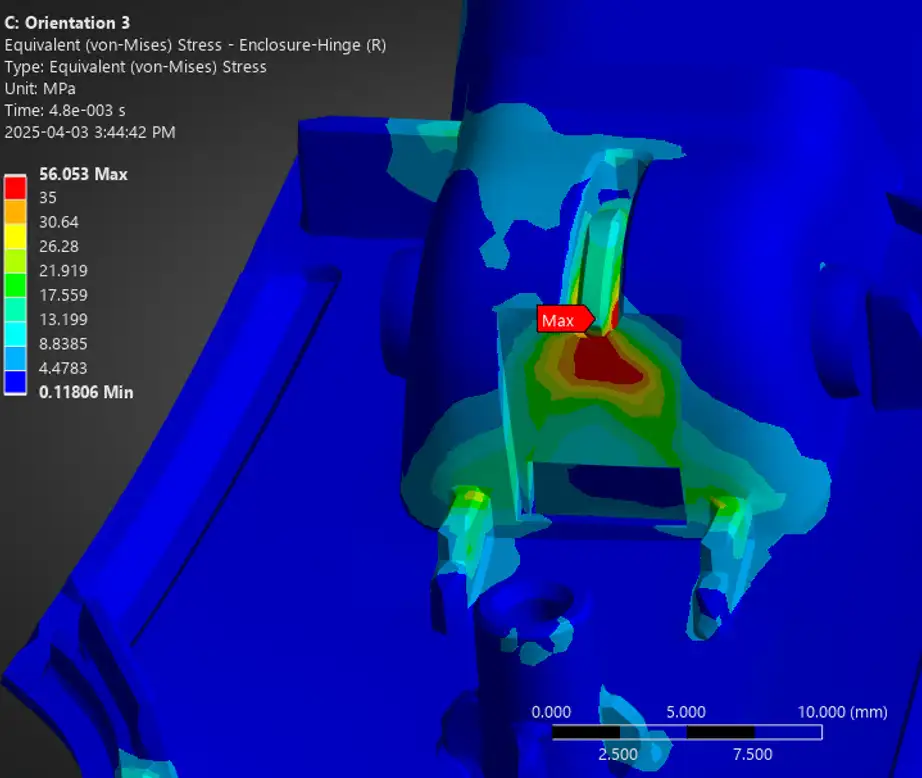Click the '5.000' scale label
922x778 pixels.
tap(686, 712)
